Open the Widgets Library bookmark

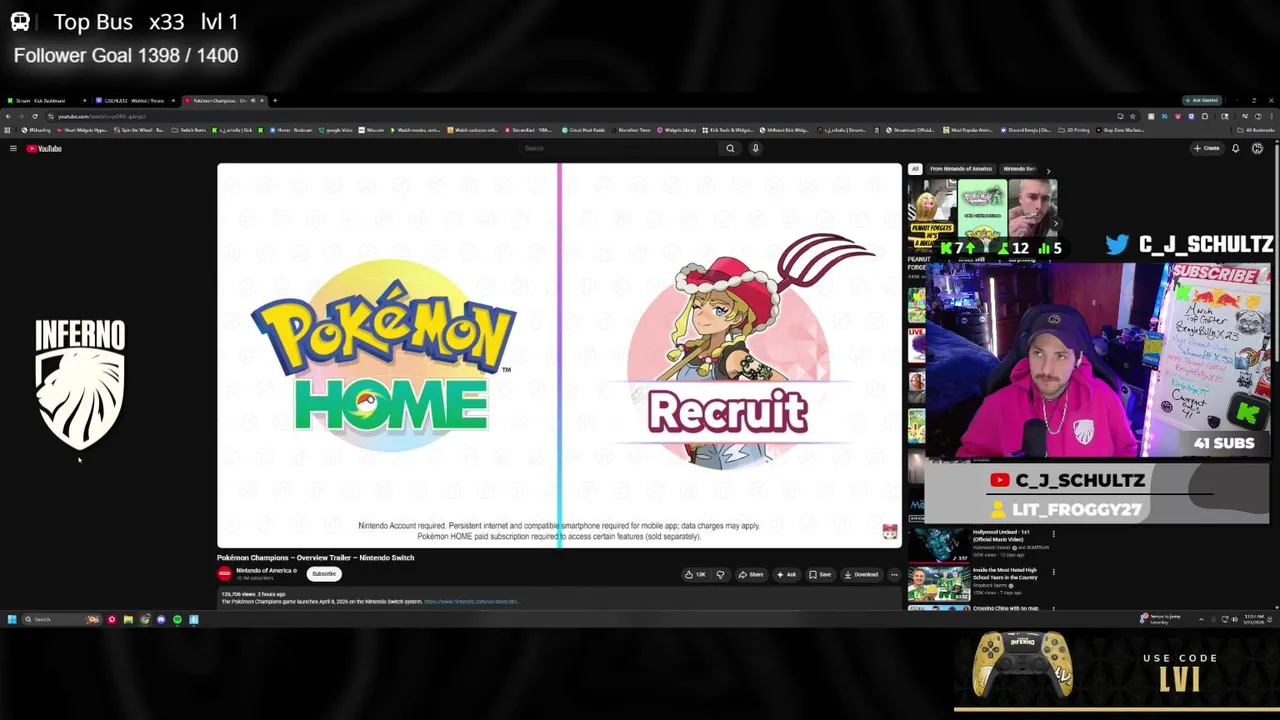[676, 130]
